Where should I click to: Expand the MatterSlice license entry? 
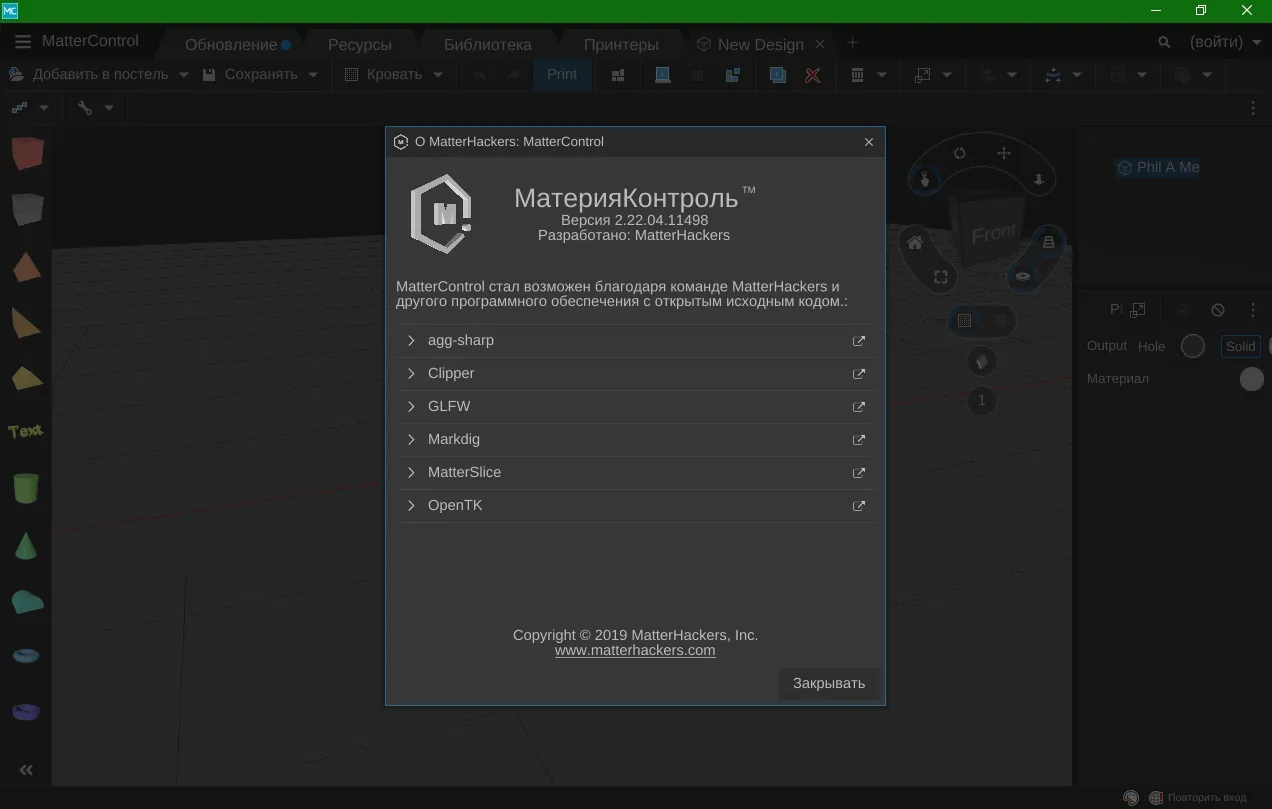coord(411,473)
